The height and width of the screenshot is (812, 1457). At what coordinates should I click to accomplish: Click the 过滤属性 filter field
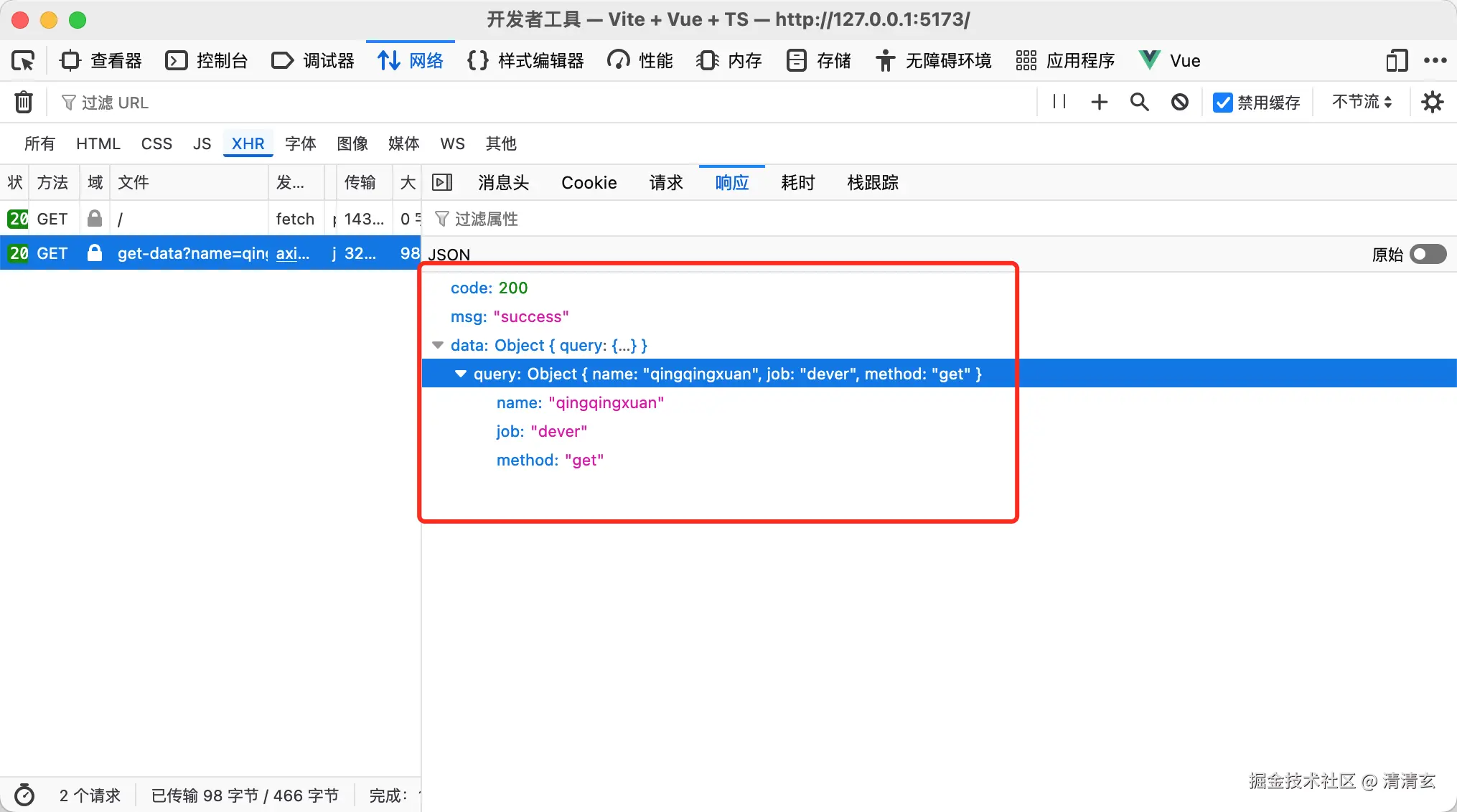coord(487,219)
